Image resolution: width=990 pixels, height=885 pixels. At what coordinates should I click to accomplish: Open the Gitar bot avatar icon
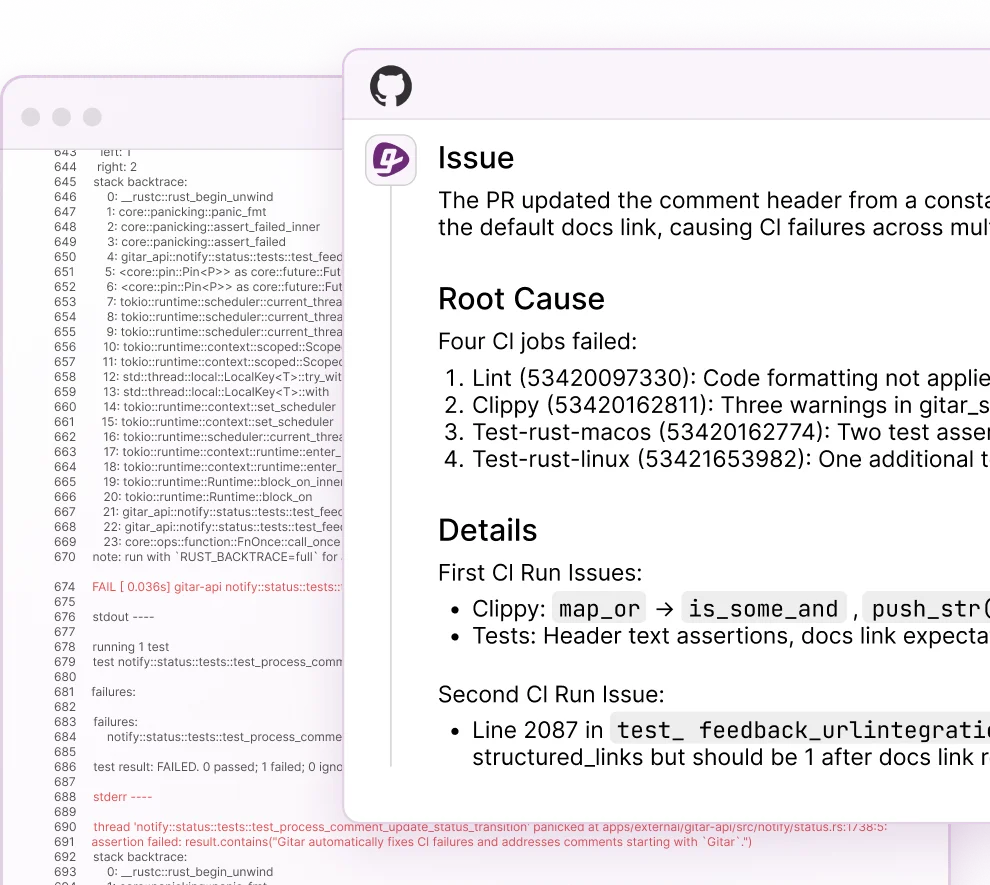pyautogui.click(x=391, y=160)
